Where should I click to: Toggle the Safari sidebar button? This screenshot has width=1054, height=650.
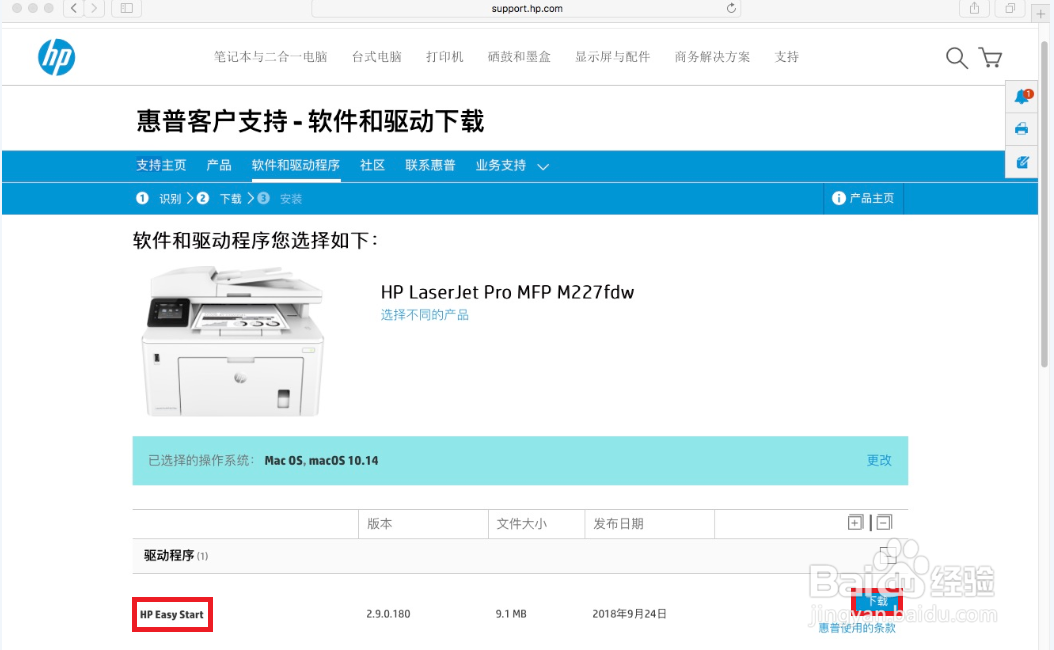pyautogui.click(x=126, y=8)
